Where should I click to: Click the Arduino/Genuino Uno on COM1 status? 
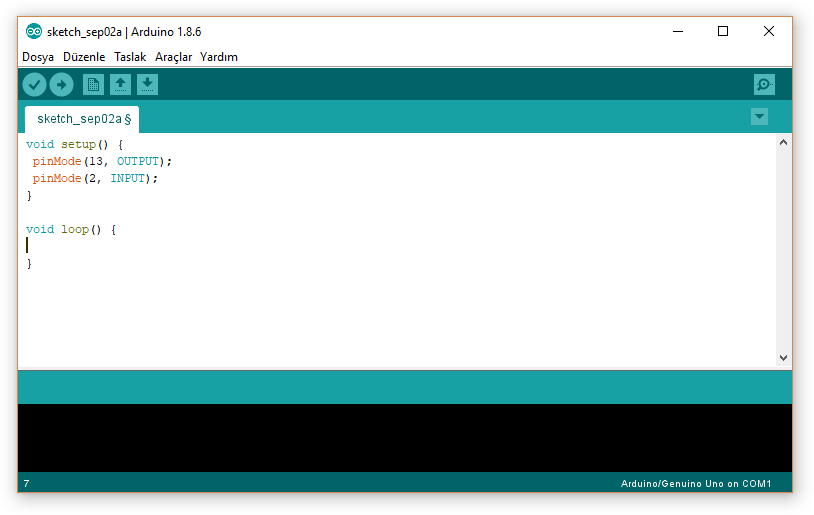696,484
